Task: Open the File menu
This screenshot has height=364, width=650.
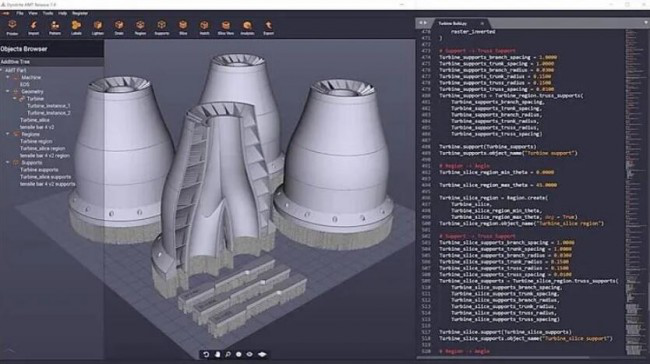Action: [20, 13]
